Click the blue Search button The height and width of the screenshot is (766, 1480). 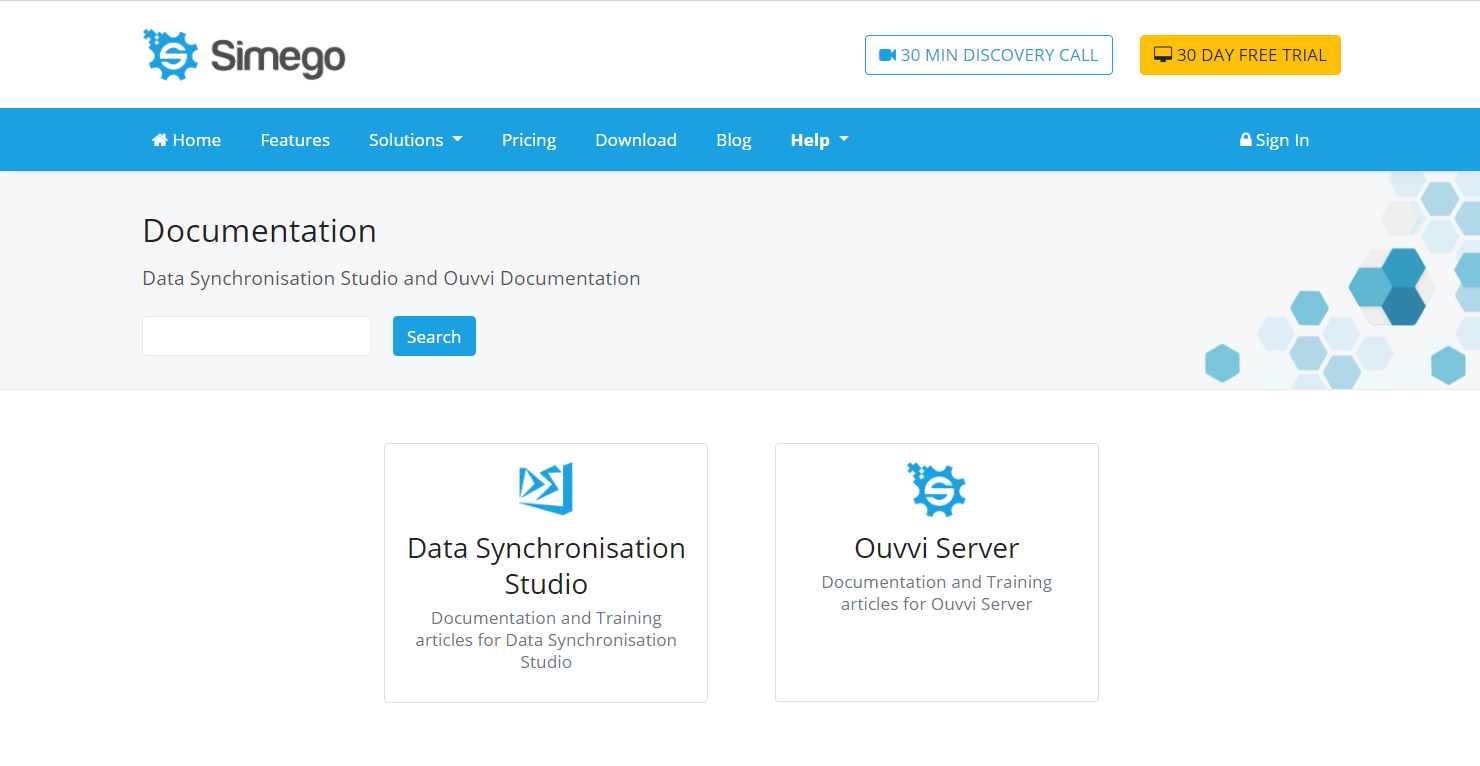point(434,336)
